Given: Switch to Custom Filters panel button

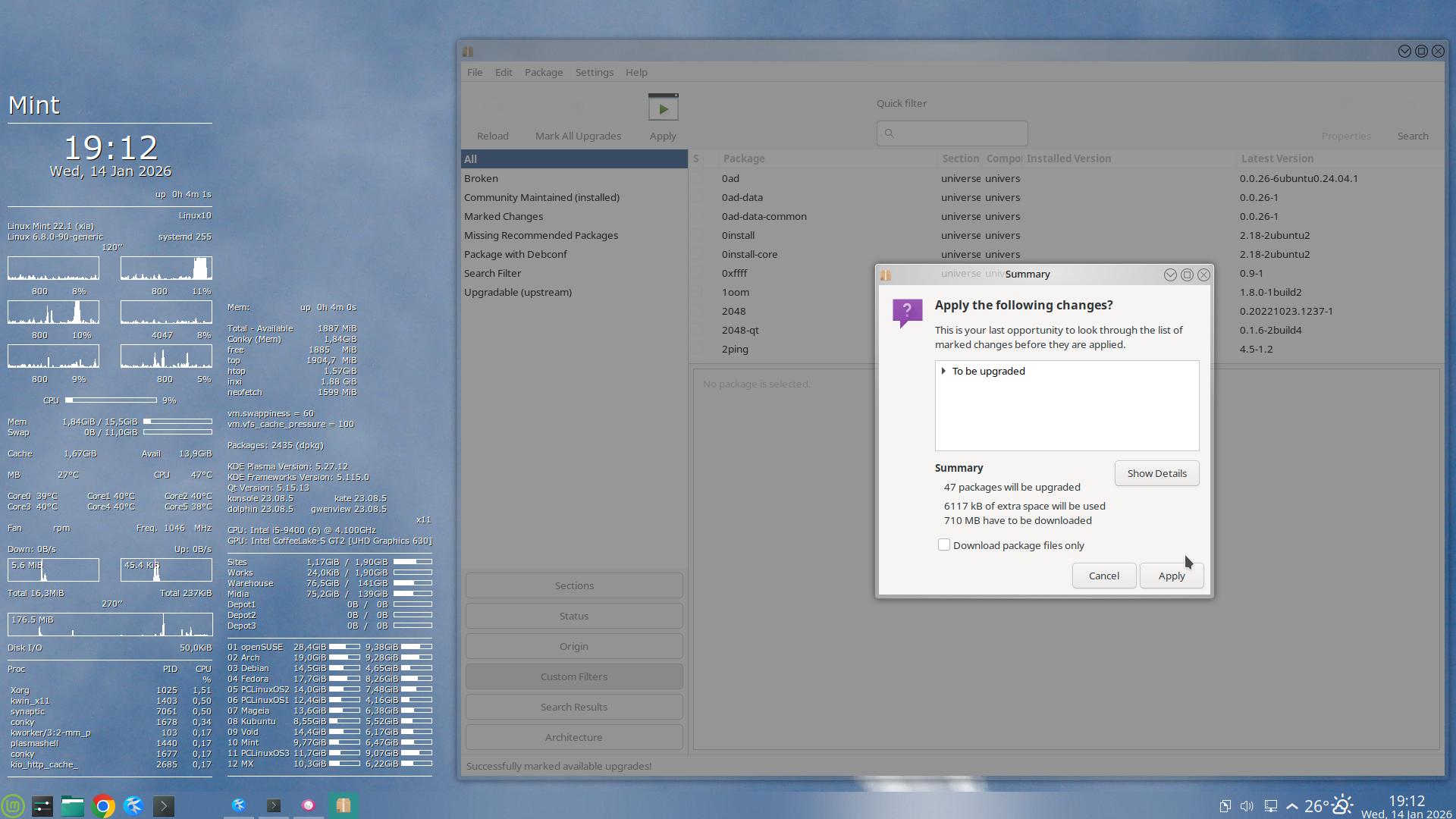Looking at the screenshot, I should tap(574, 676).
